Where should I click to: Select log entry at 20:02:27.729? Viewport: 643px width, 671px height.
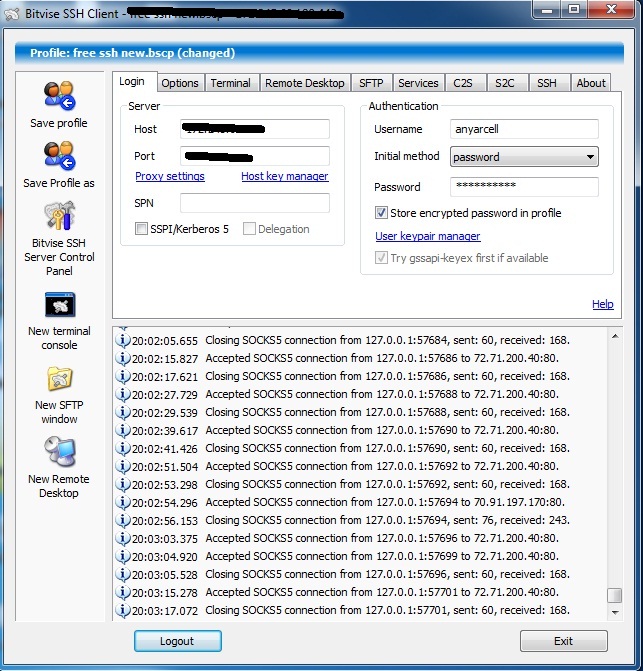338,394
